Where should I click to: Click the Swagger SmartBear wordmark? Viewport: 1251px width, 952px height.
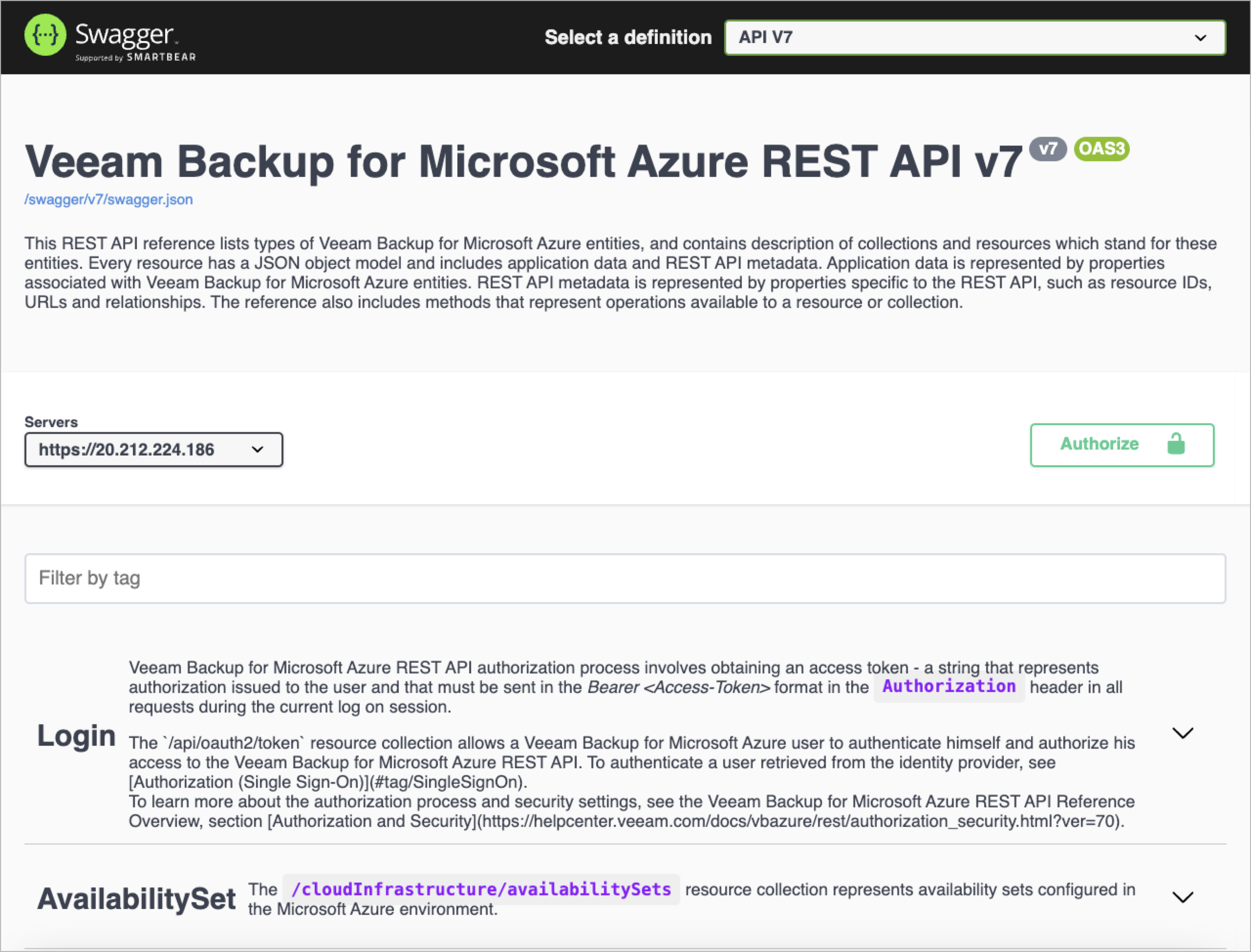click(x=135, y=41)
